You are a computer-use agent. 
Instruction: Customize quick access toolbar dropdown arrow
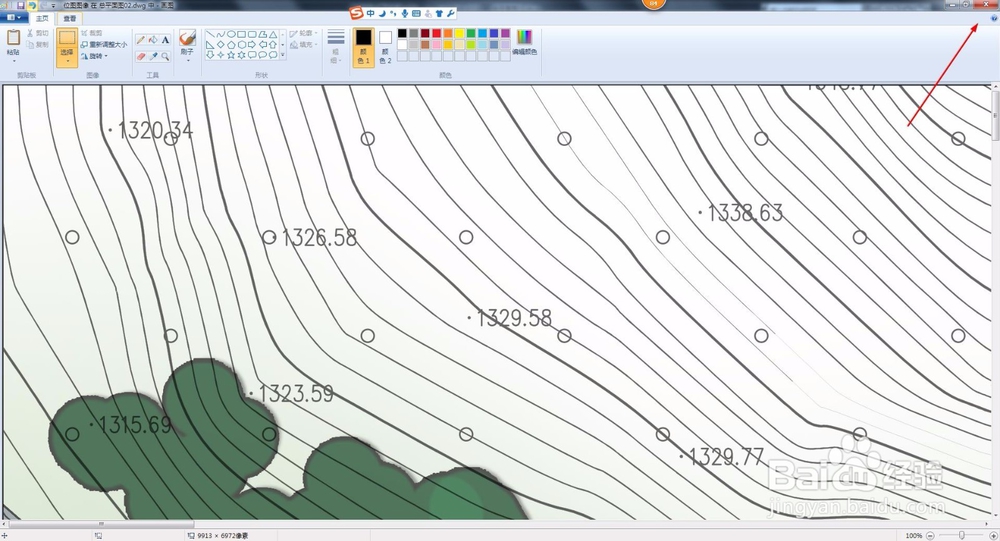[x=54, y=6]
